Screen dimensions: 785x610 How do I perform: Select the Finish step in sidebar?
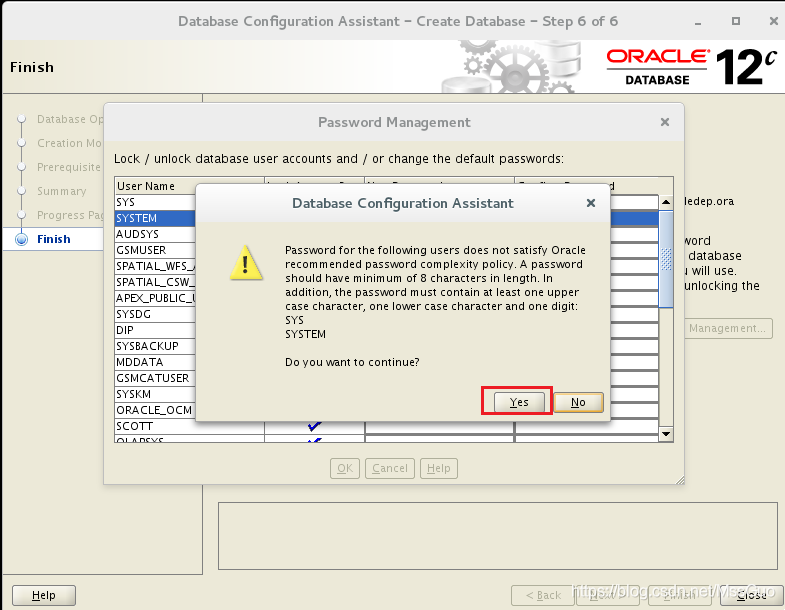pos(54,239)
